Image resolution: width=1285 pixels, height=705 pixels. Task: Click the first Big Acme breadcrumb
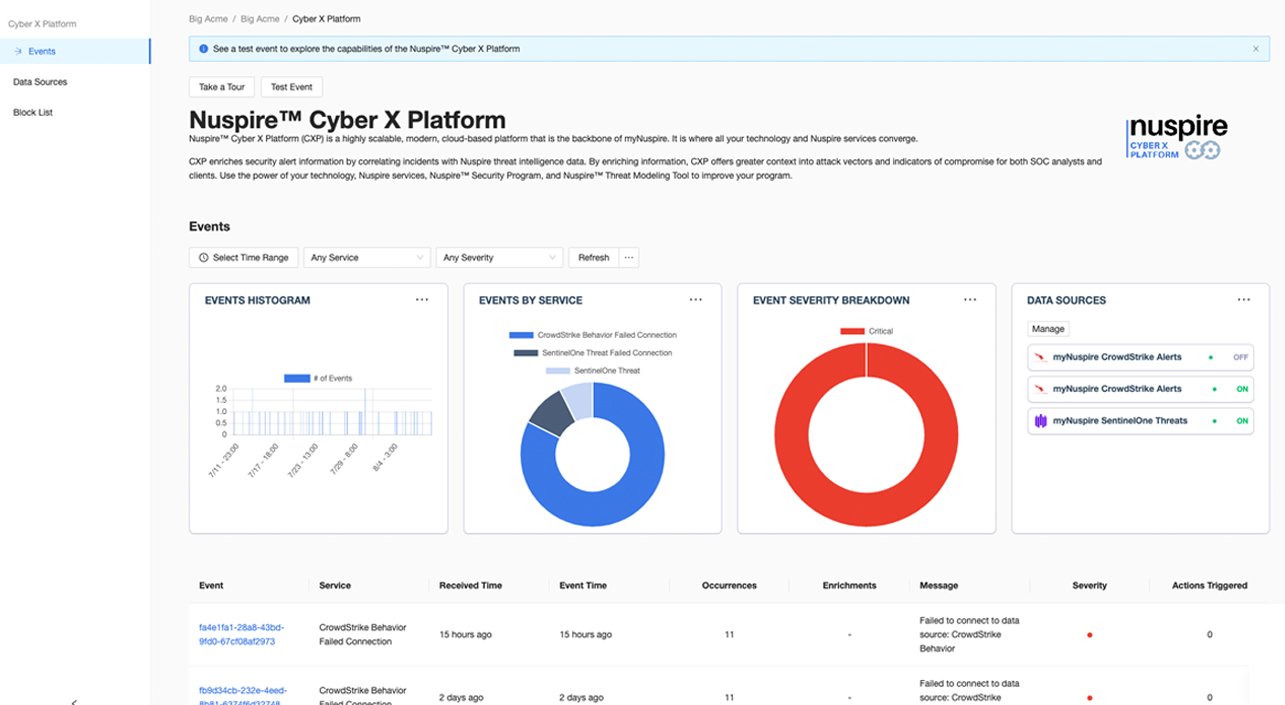[206, 19]
